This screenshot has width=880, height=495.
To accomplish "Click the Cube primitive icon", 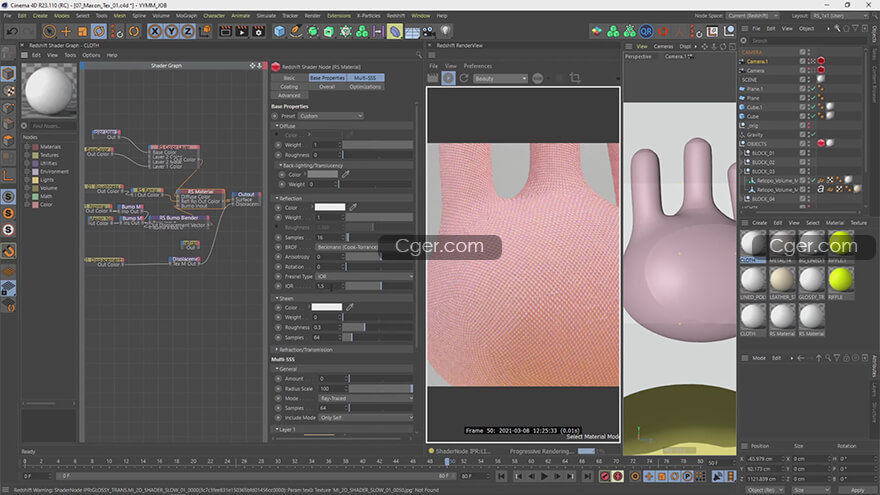I will 279,31.
